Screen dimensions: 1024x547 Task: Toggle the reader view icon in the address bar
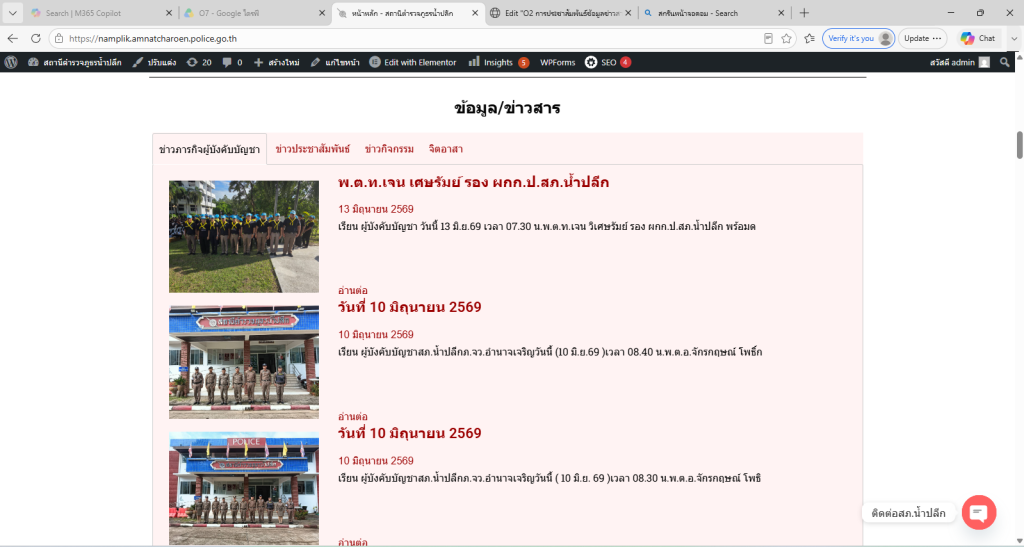(768, 39)
